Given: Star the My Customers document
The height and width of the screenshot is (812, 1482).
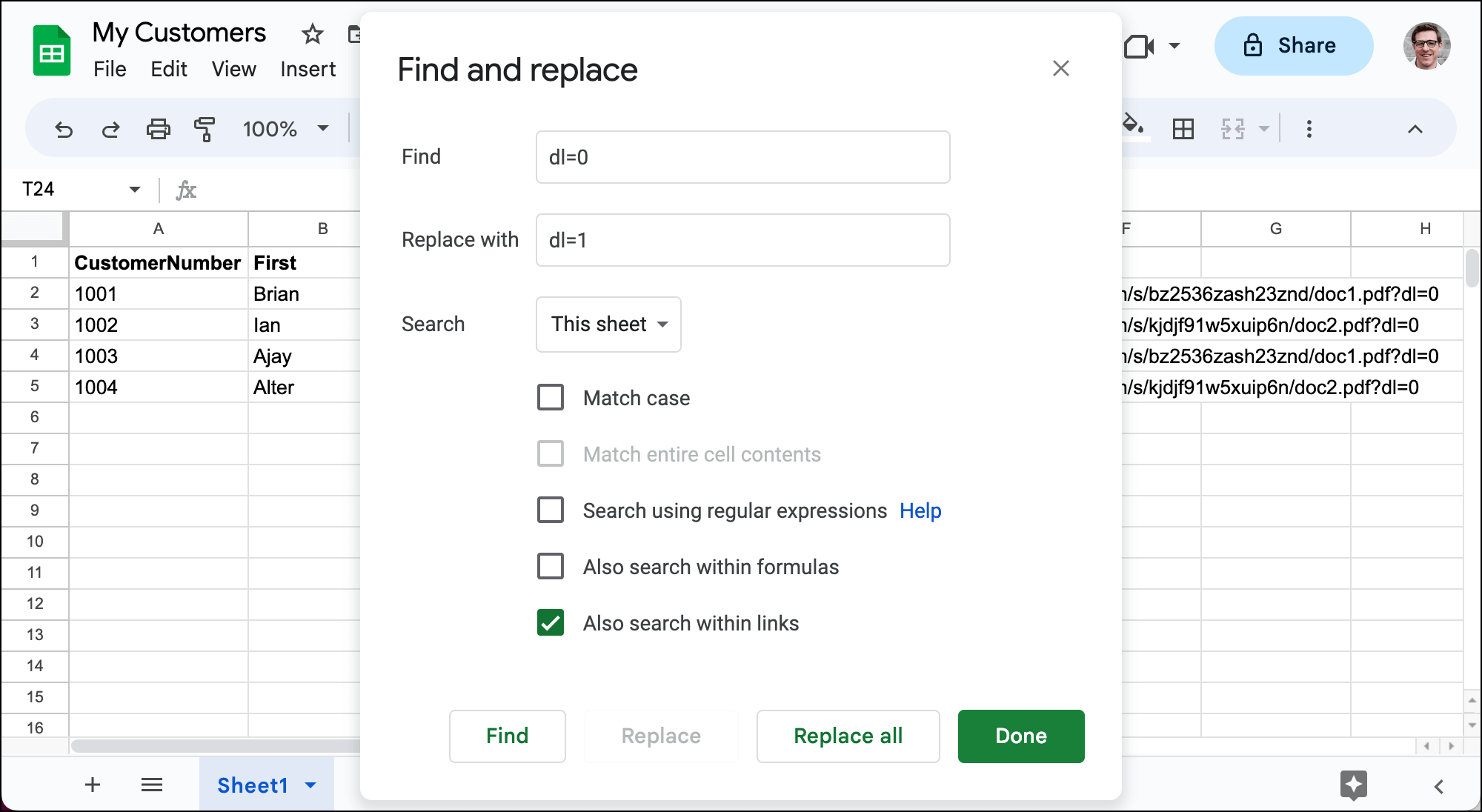Looking at the screenshot, I should tap(313, 33).
